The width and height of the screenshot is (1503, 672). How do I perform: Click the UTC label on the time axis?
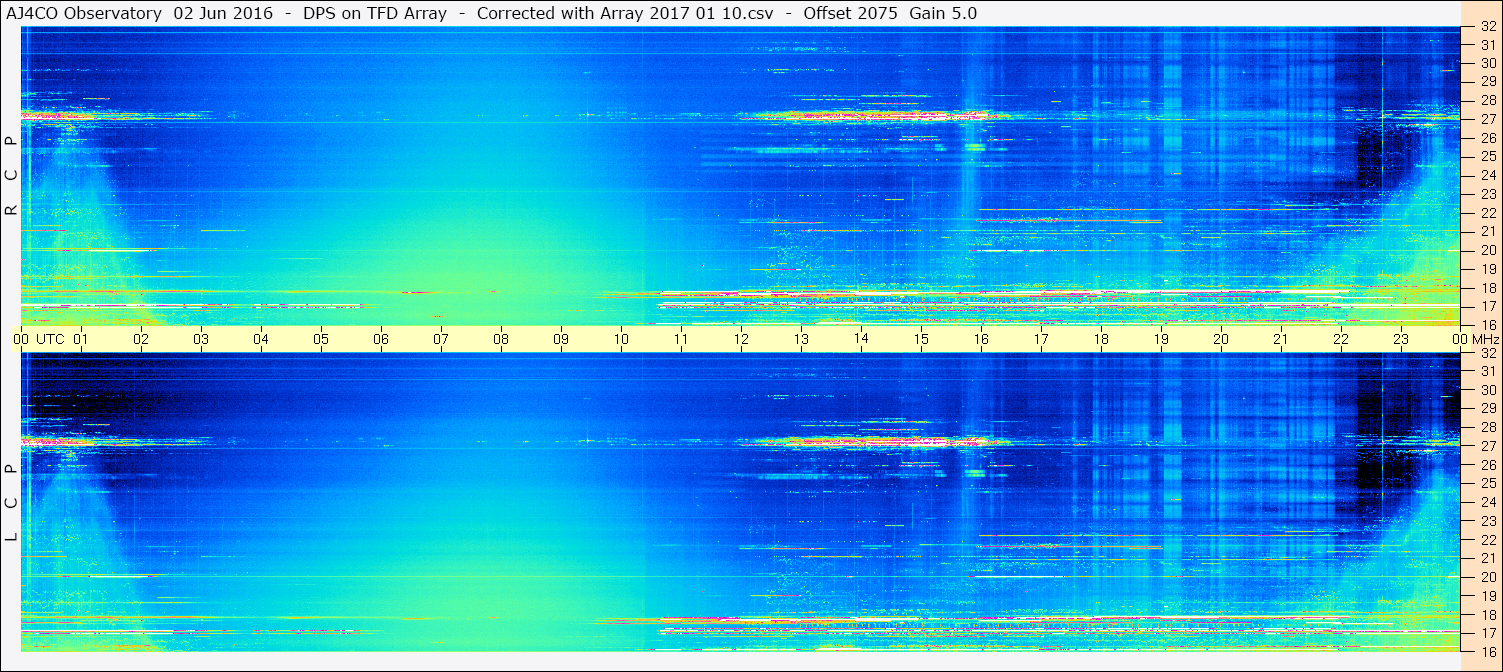pos(50,339)
